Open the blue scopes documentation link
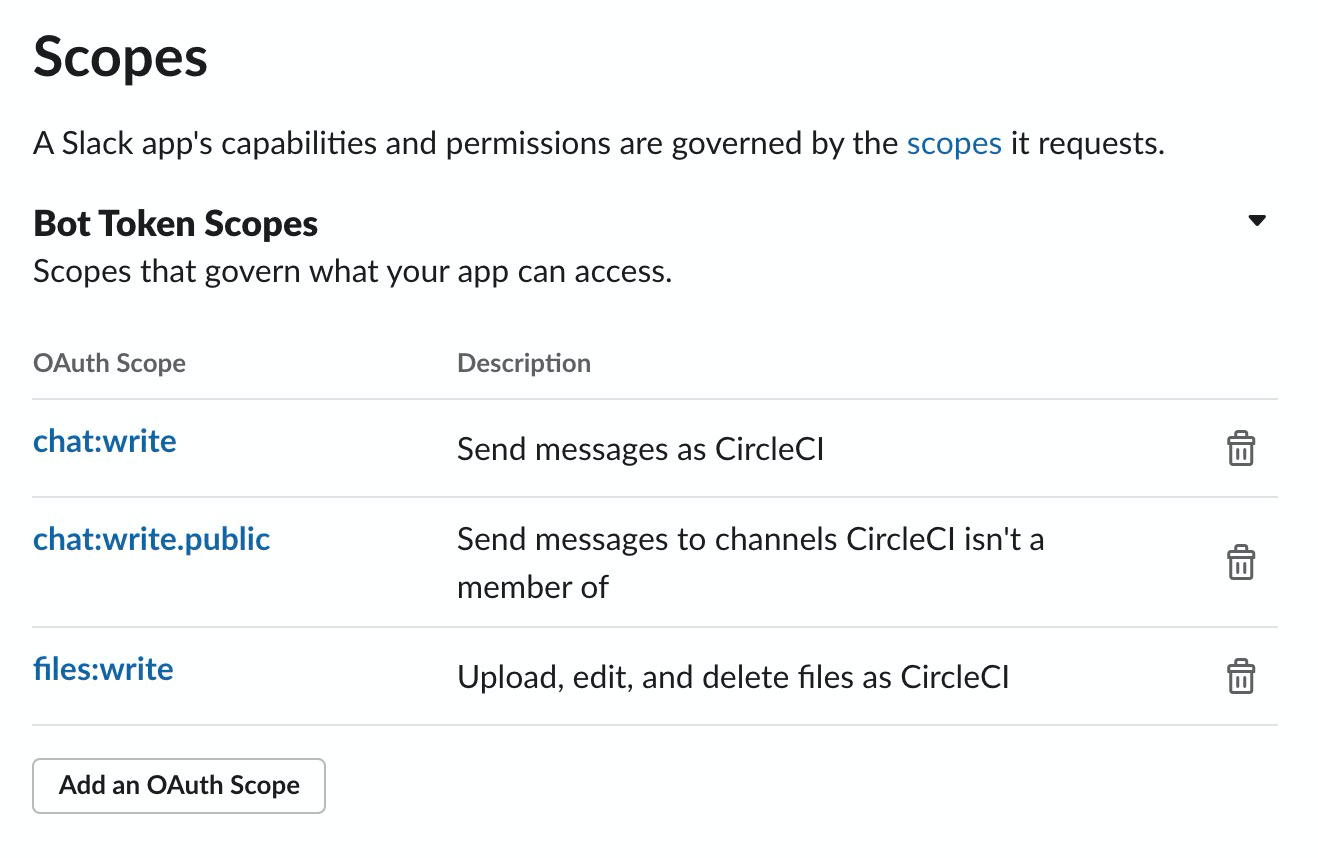 click(954, 143)
